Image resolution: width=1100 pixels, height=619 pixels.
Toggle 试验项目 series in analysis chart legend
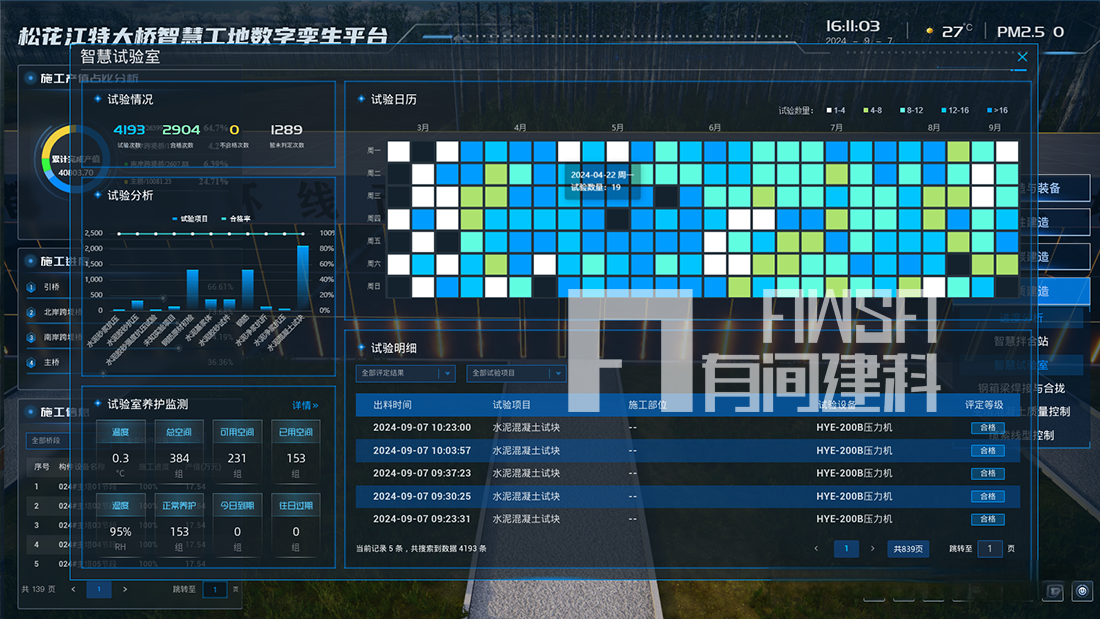190,219
